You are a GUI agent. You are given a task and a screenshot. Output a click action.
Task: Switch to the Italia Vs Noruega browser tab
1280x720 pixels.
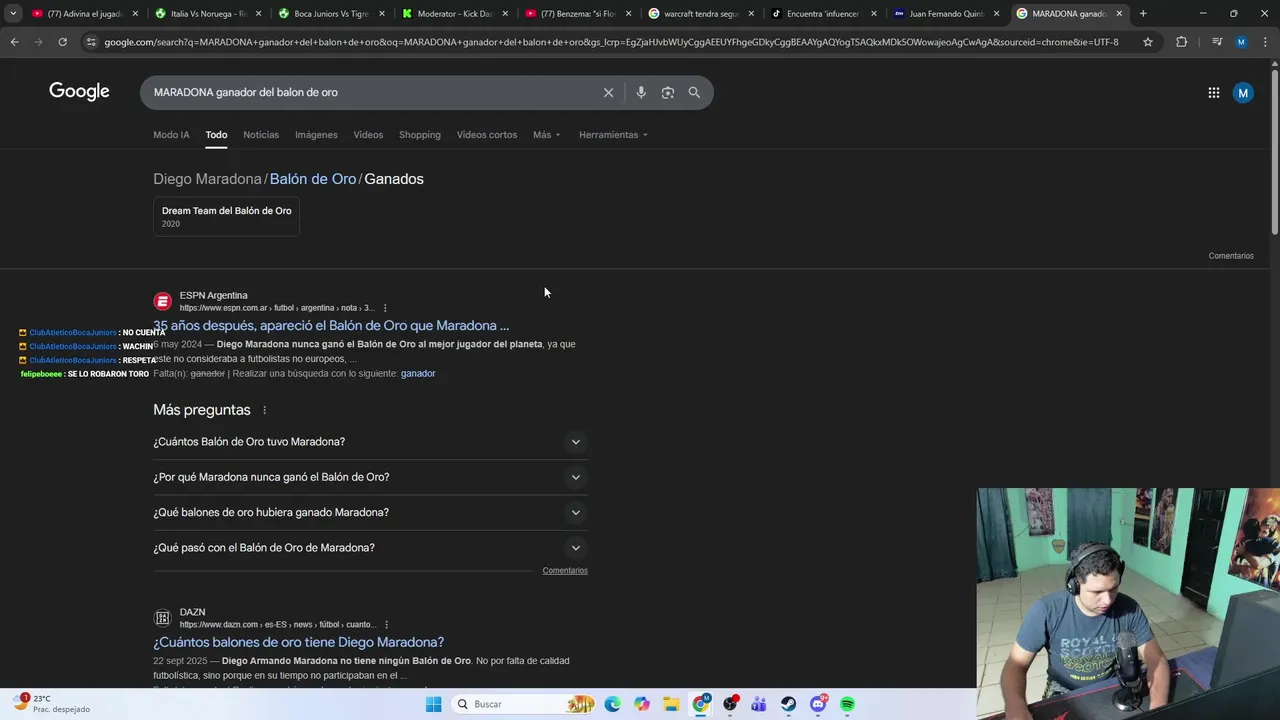(208, 14)
